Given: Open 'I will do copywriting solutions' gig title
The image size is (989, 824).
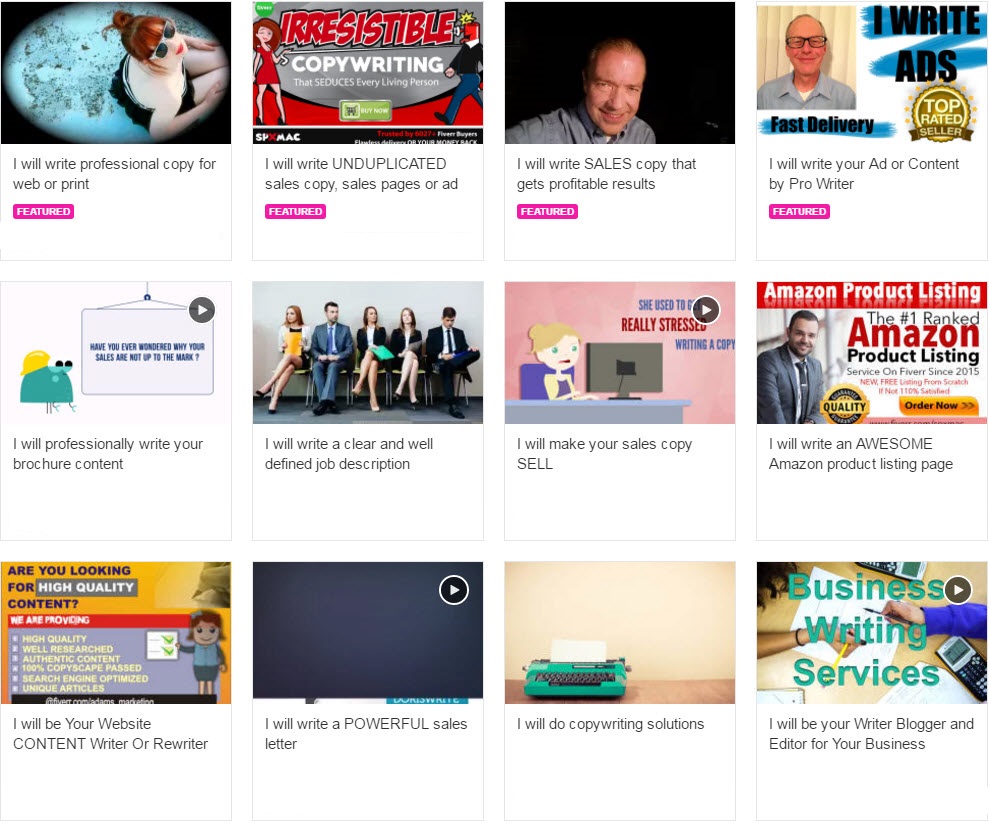Looking at the screenshot, I should pyautogui.click(x=610, y=724).
